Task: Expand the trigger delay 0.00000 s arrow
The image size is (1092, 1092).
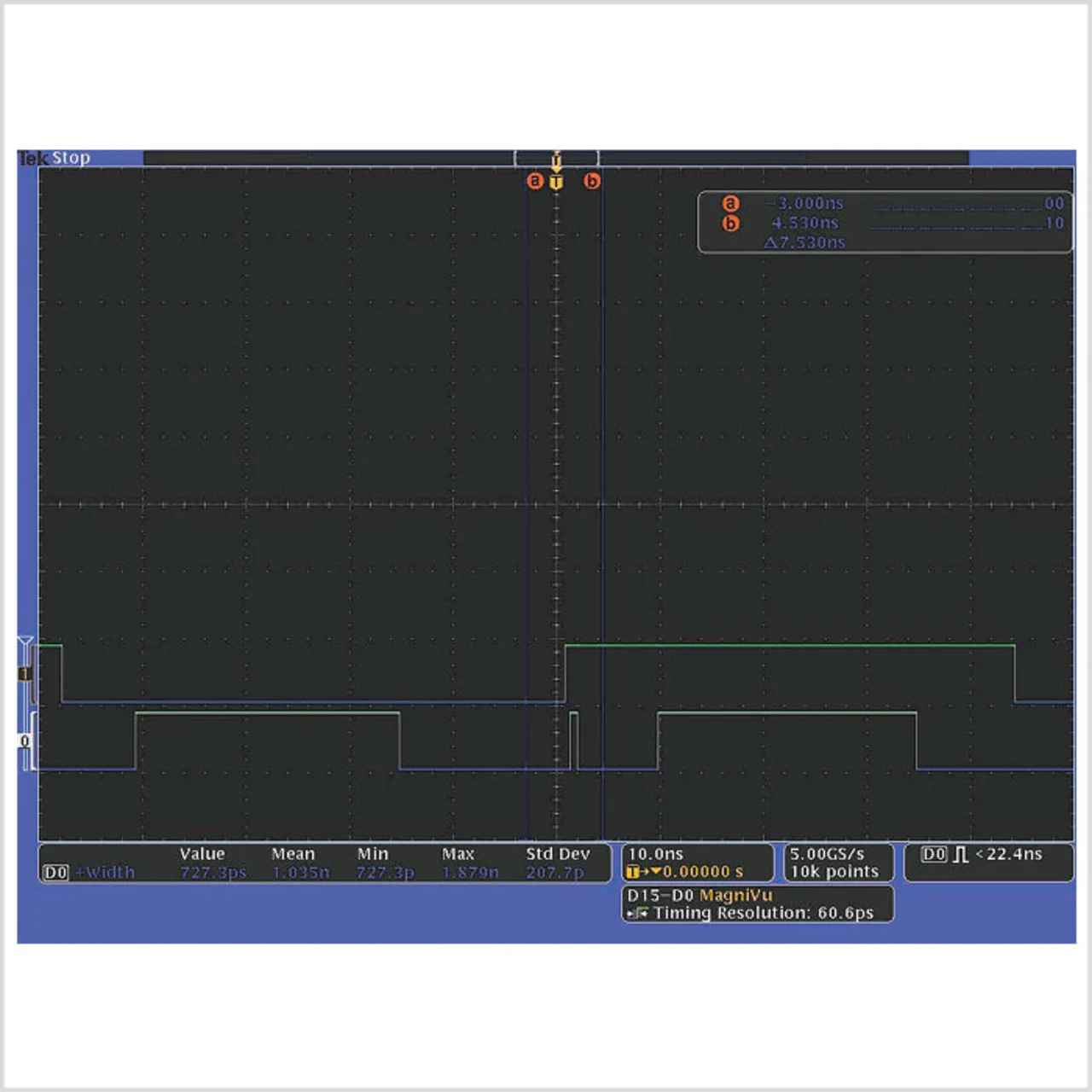Action: (656, 872)
